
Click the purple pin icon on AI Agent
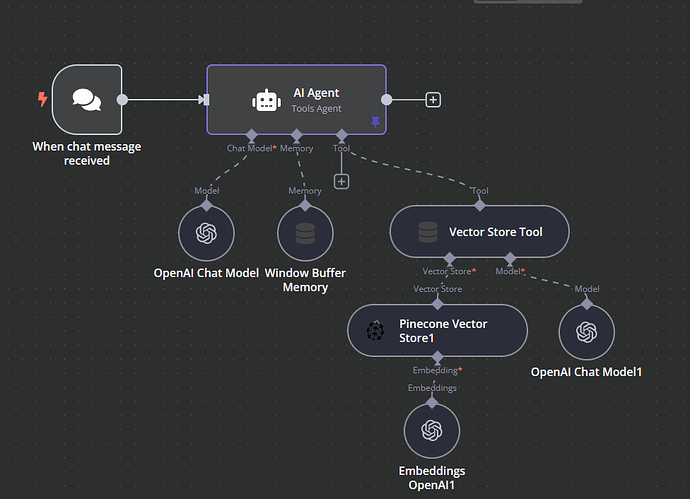tap(375, 121)
